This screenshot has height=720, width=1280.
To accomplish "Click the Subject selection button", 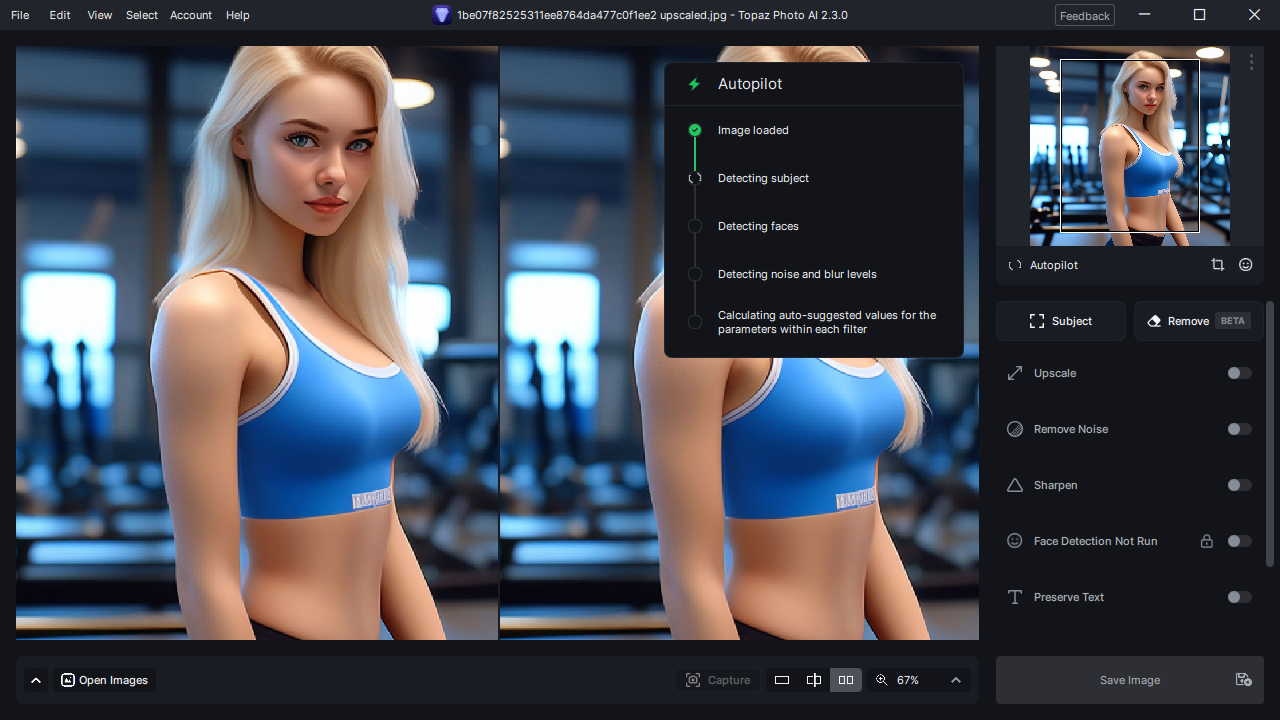I will coord(1061,321).
